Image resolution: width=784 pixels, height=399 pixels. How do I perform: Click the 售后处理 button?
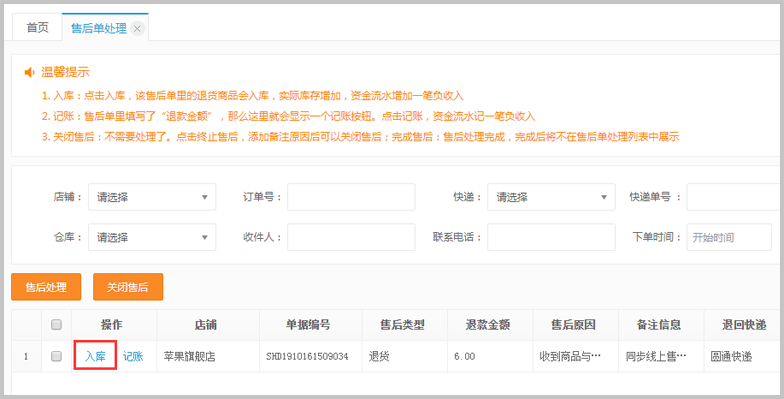(x=46, y=287)
